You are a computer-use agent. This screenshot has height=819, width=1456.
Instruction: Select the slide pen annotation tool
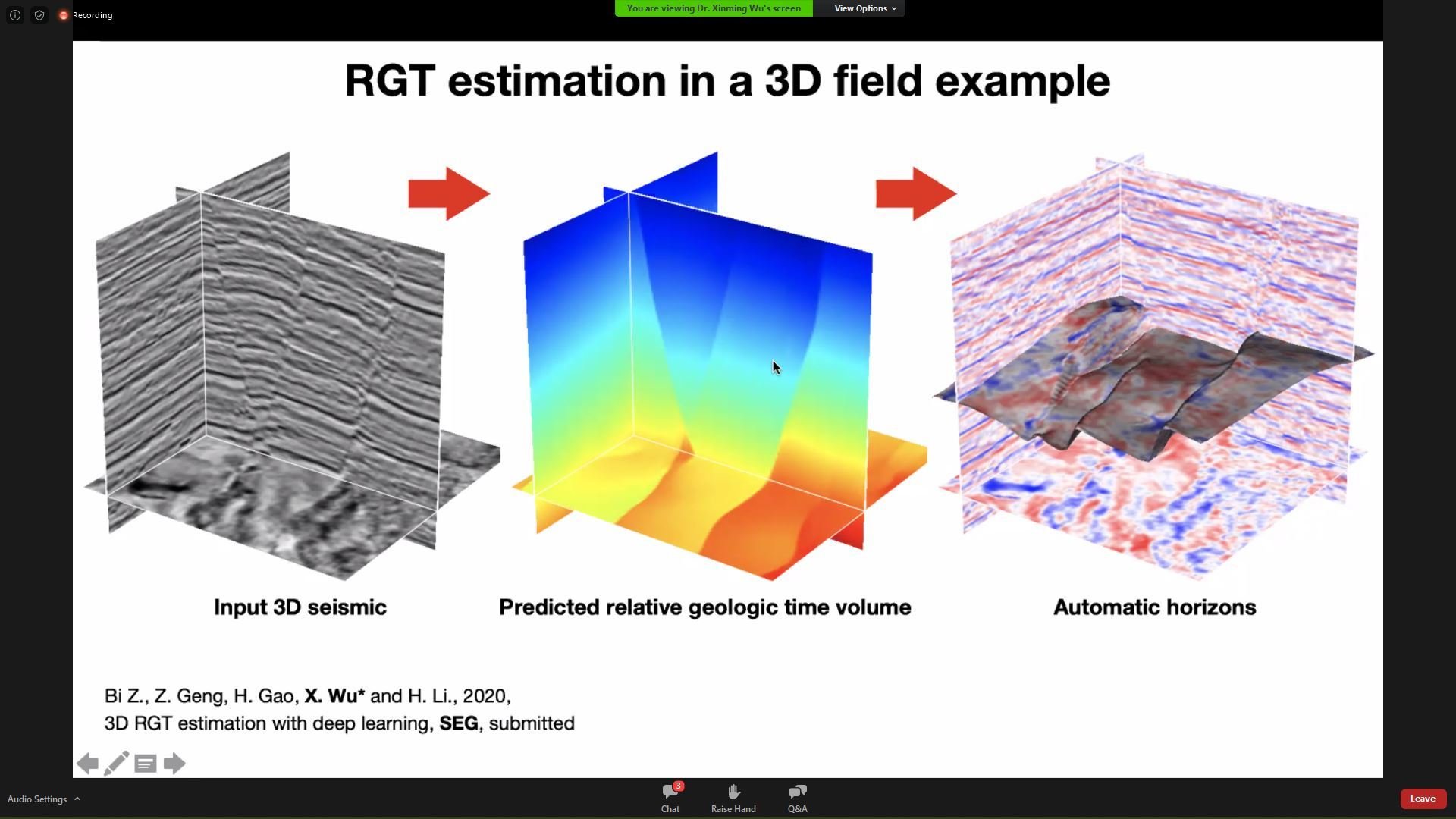116,764
